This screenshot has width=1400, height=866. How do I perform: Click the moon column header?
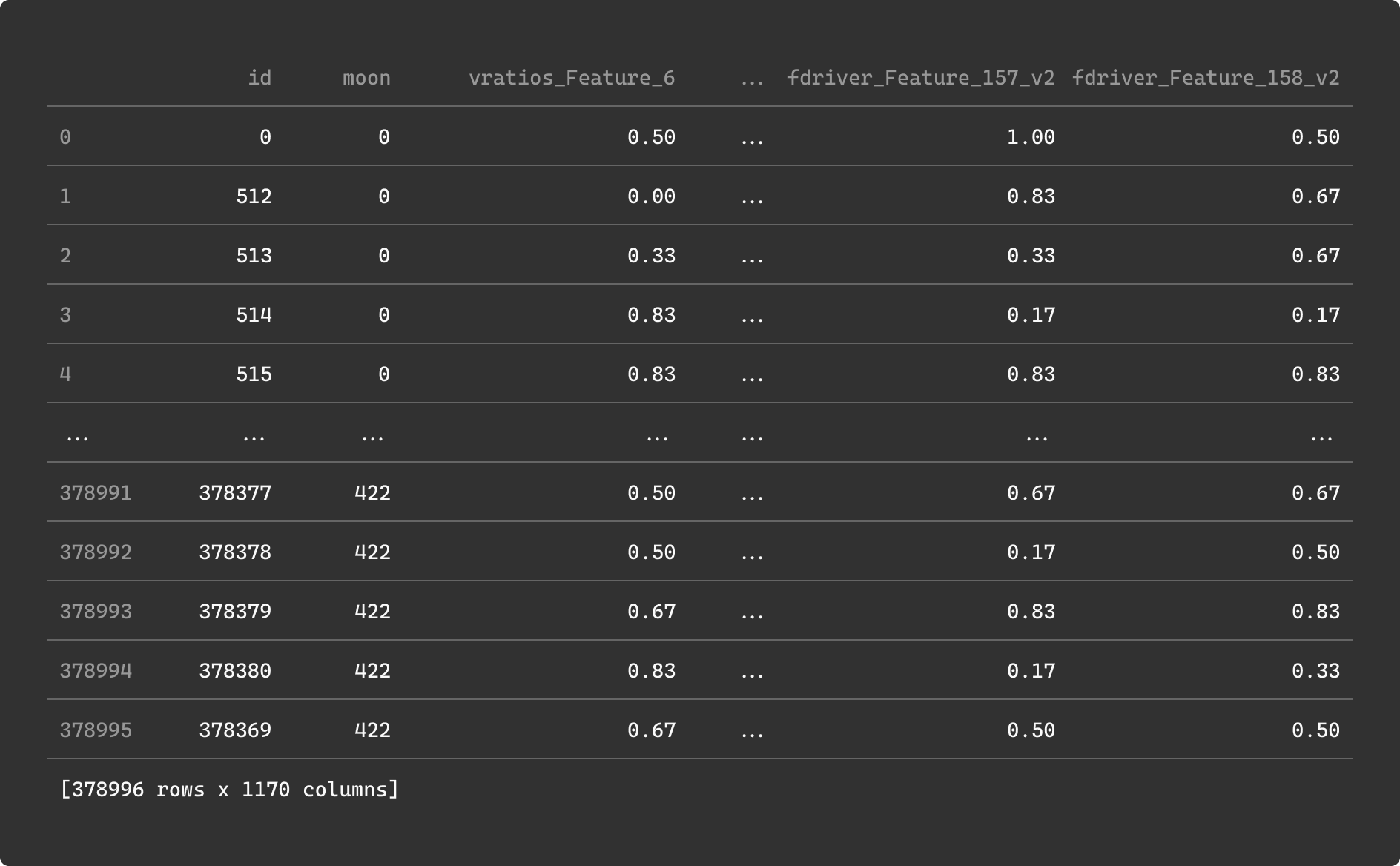coord(366,78)
